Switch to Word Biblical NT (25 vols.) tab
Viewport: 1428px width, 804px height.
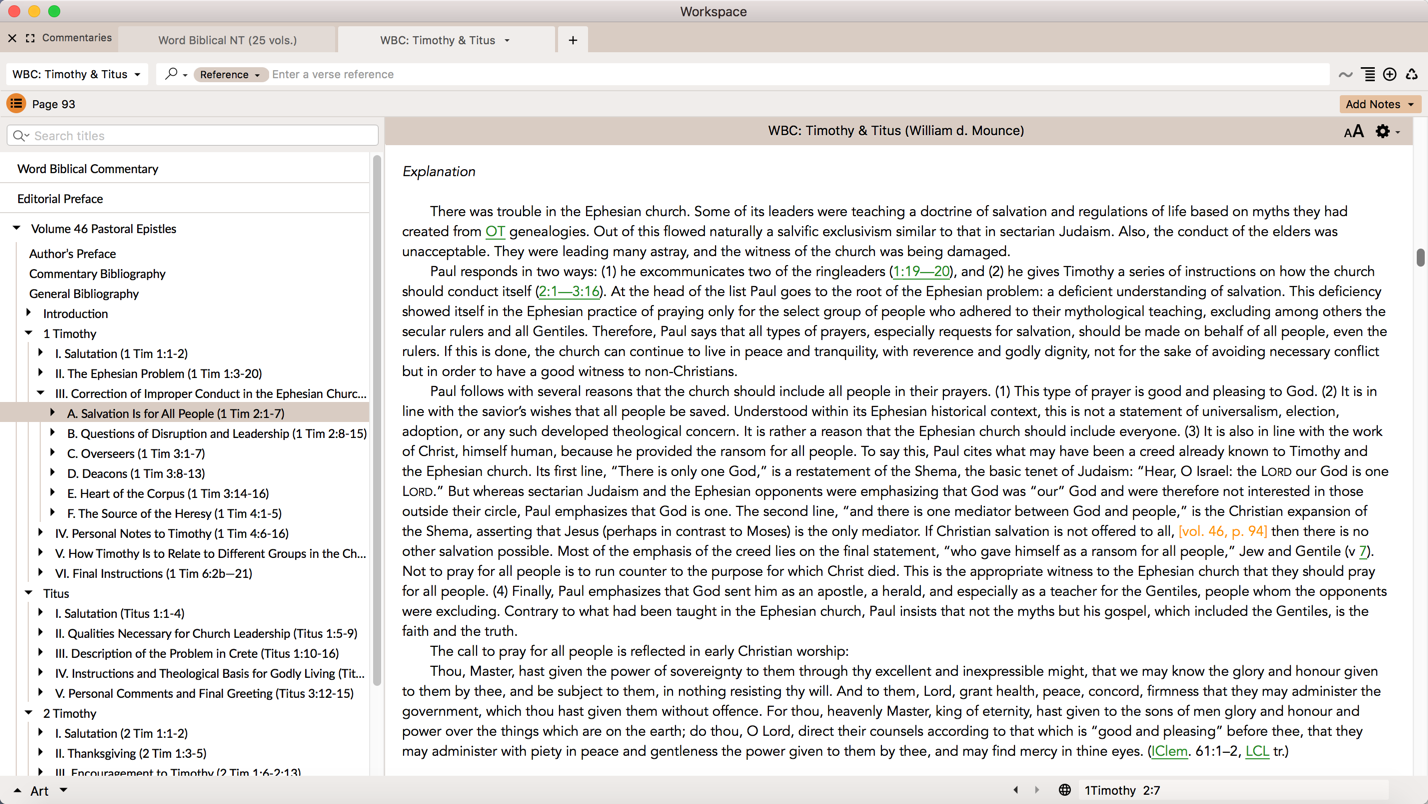click(227, 40)
